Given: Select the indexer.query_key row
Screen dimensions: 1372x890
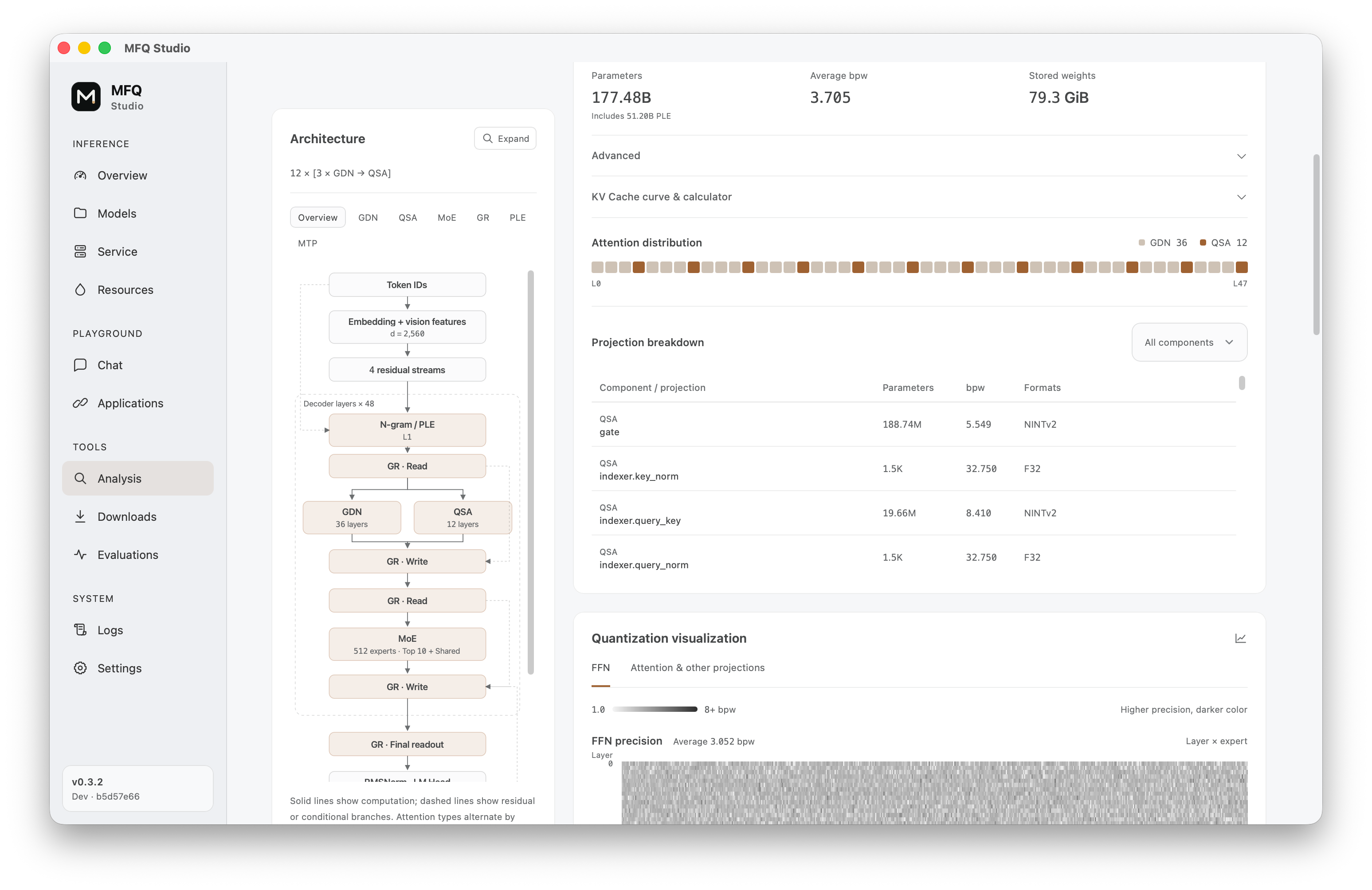Looking at the screenshot, I should [913, 513].
